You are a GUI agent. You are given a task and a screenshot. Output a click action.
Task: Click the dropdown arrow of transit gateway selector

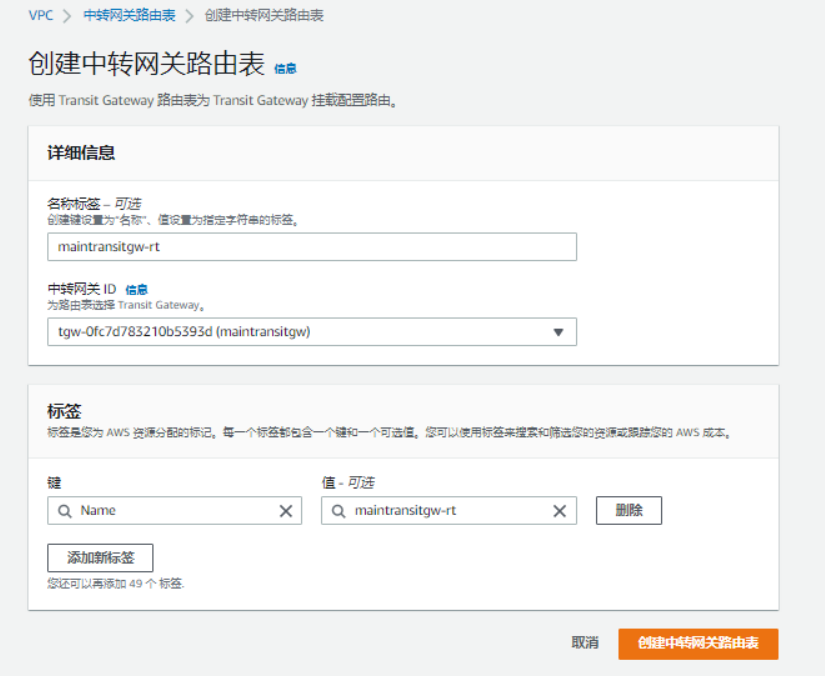pyautogui.click(x=558, y=332)
